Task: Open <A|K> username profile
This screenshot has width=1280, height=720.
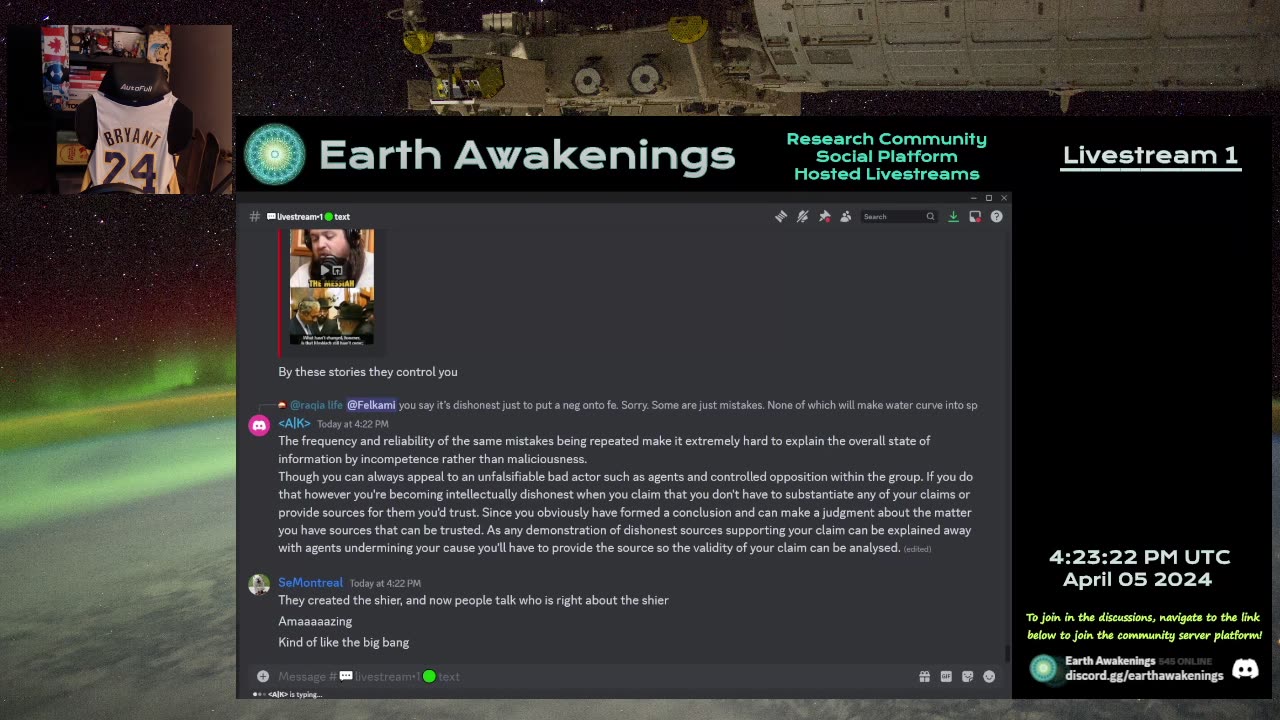Action: coord(294,423)
